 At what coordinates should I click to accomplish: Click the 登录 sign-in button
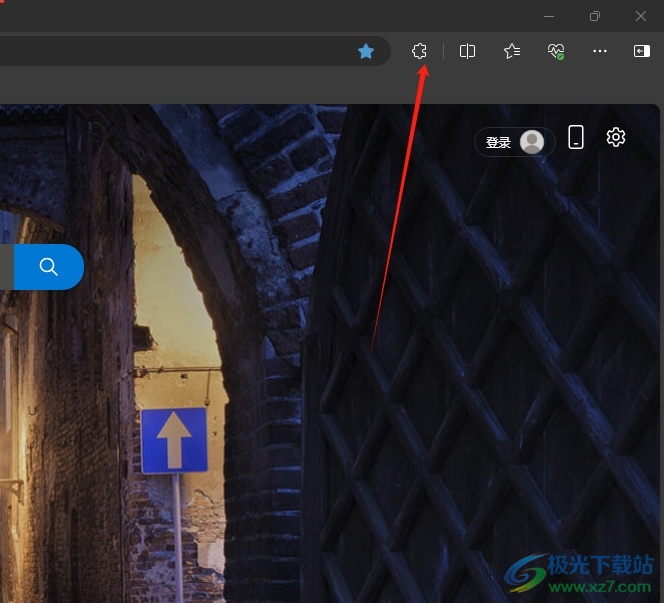click(x=515, y=142)
